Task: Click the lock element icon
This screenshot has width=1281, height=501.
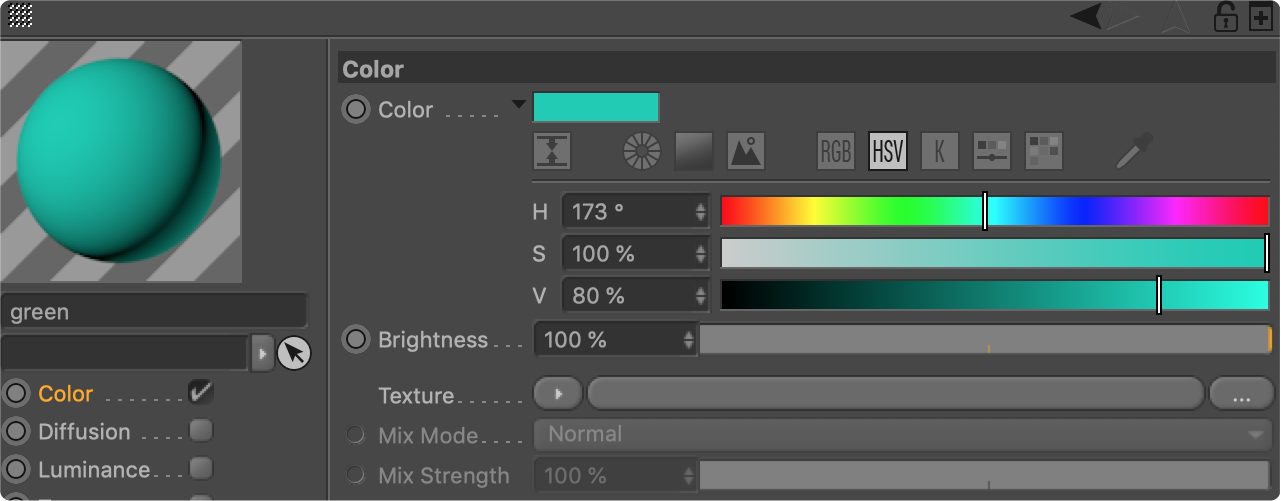Action: 1225,16
